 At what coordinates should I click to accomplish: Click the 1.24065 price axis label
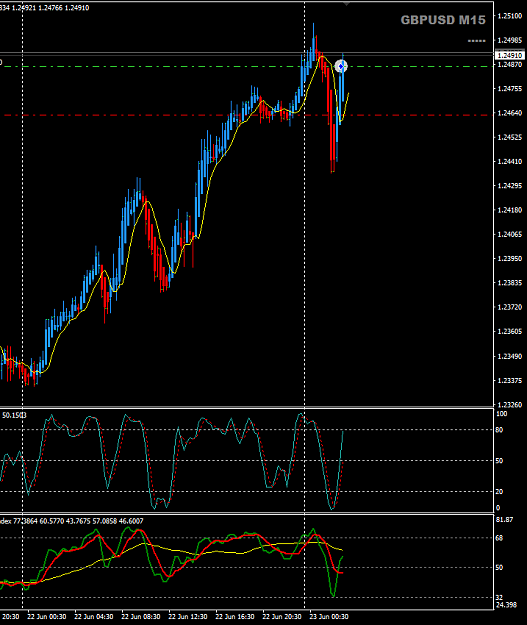point(510,234)
